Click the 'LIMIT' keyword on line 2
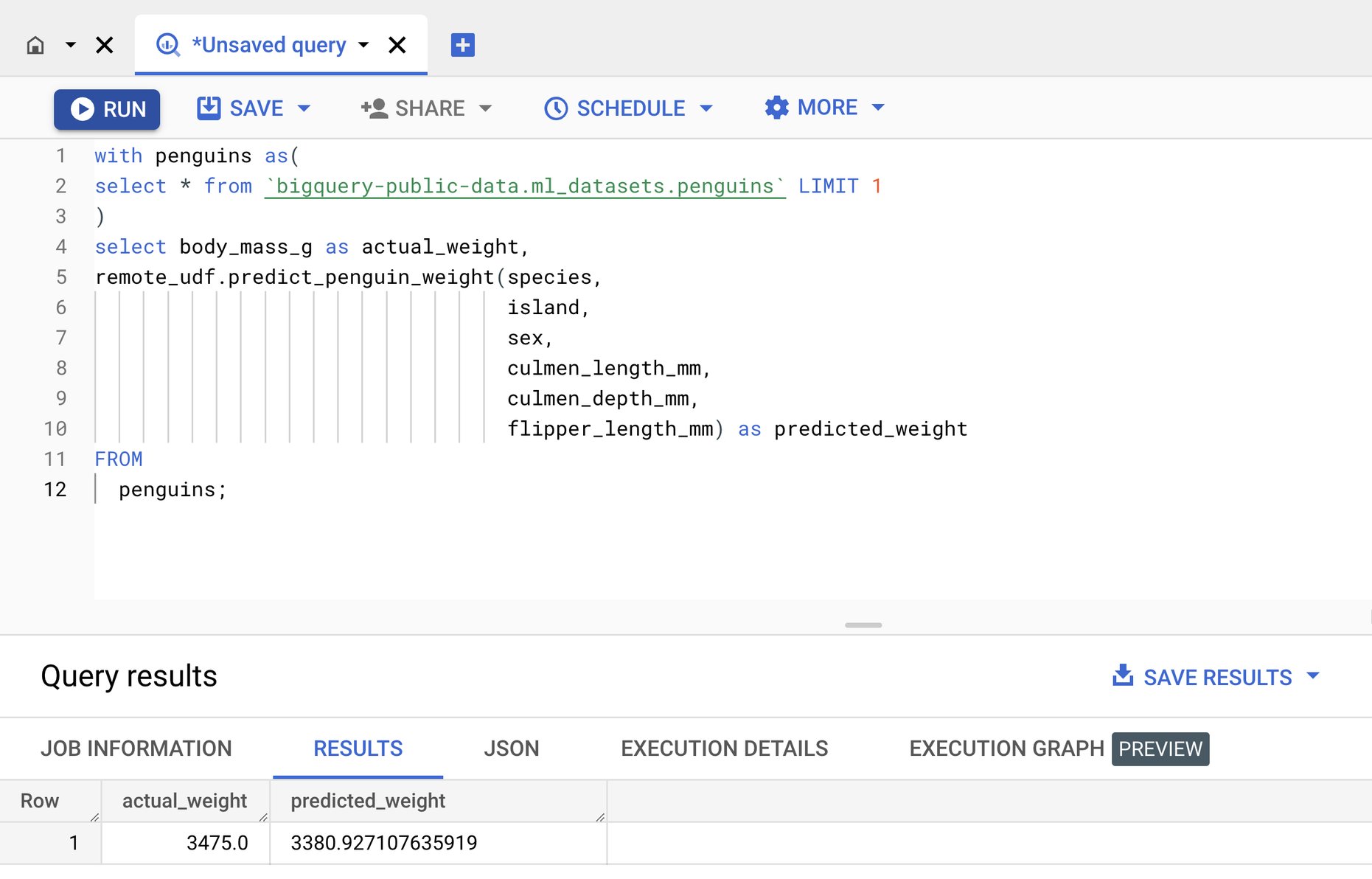The height and width of the screenshot is (879, 1372). click(829, 186)
